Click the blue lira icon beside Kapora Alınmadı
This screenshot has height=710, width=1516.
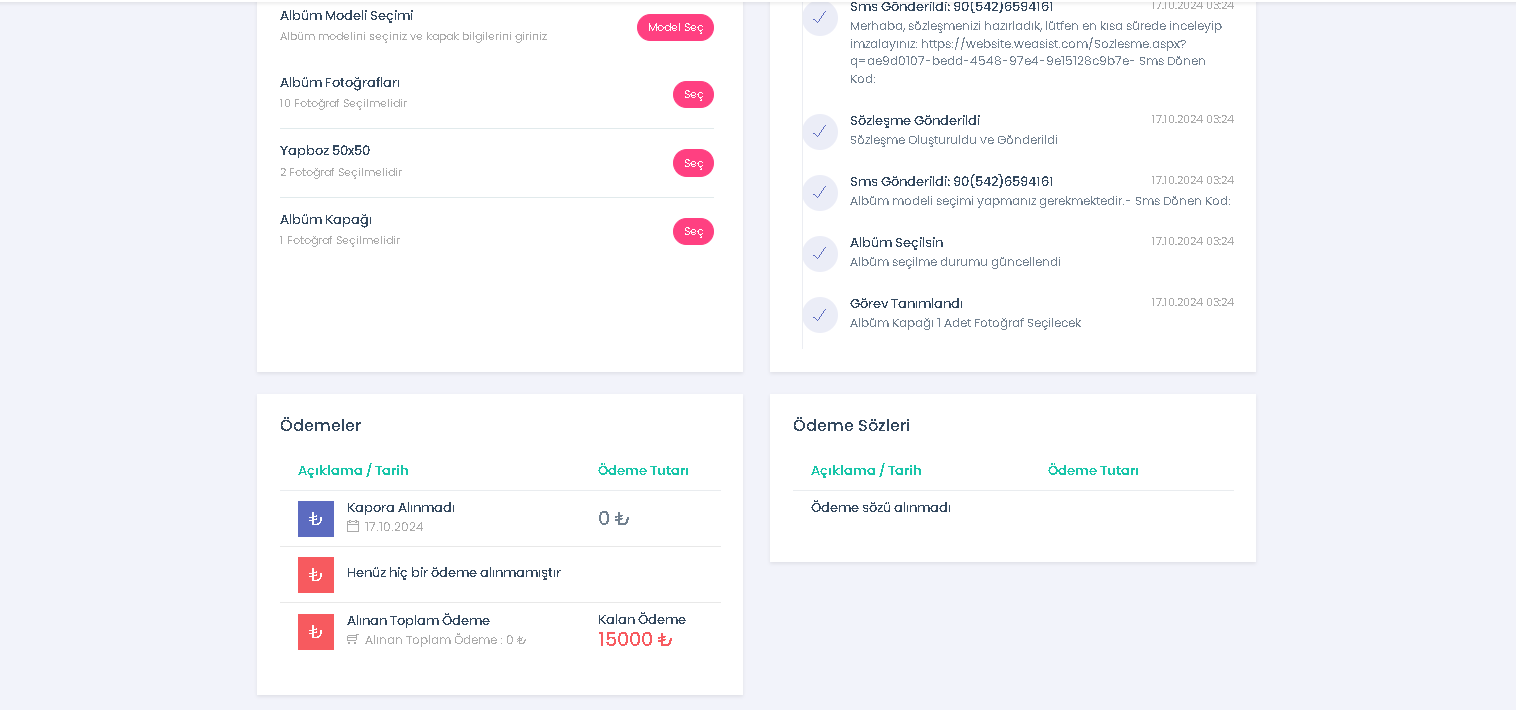(316, 519)
